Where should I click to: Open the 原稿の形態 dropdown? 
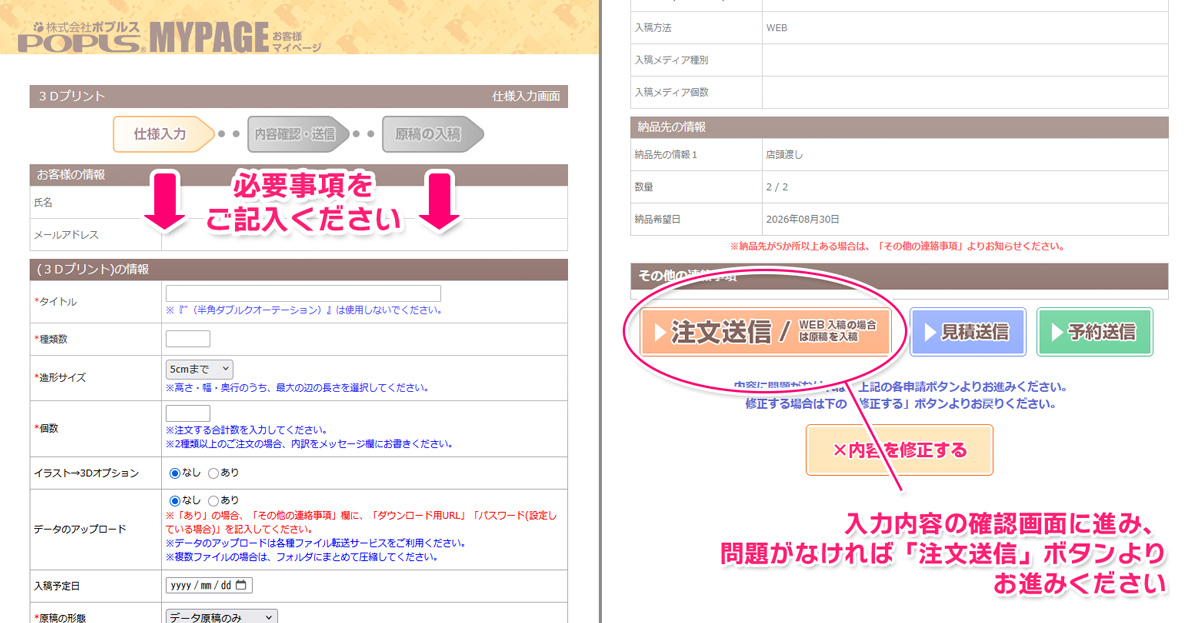pos(221,618)
